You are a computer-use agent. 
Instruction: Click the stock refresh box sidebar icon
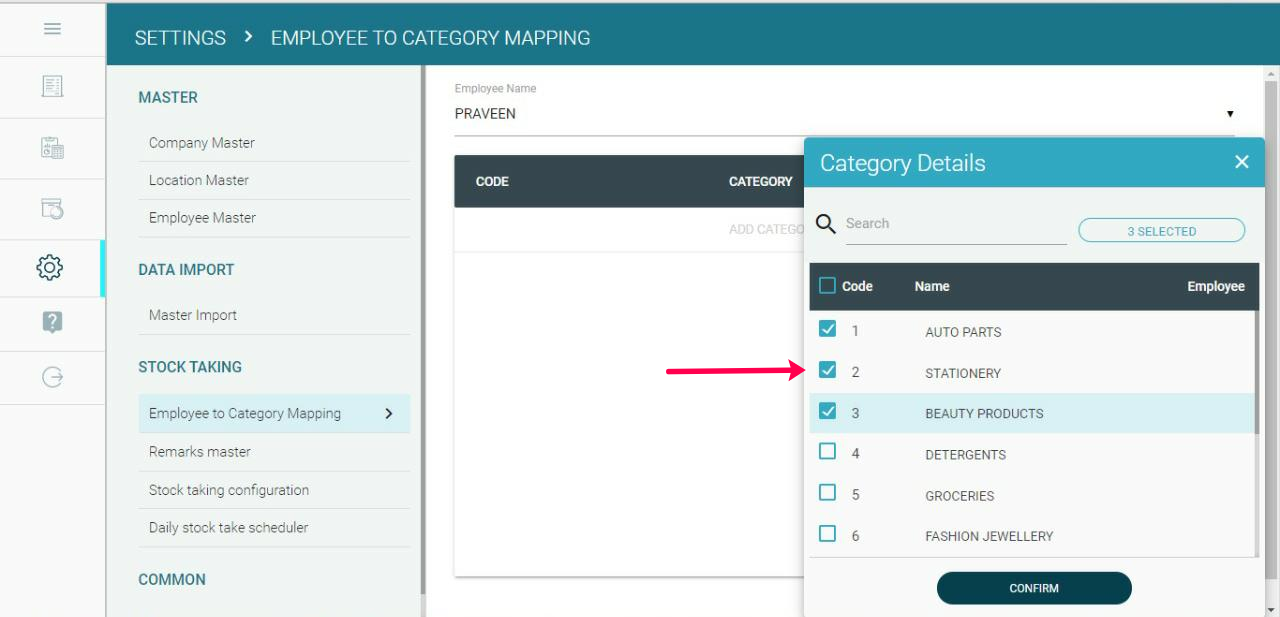coord(52,208)
